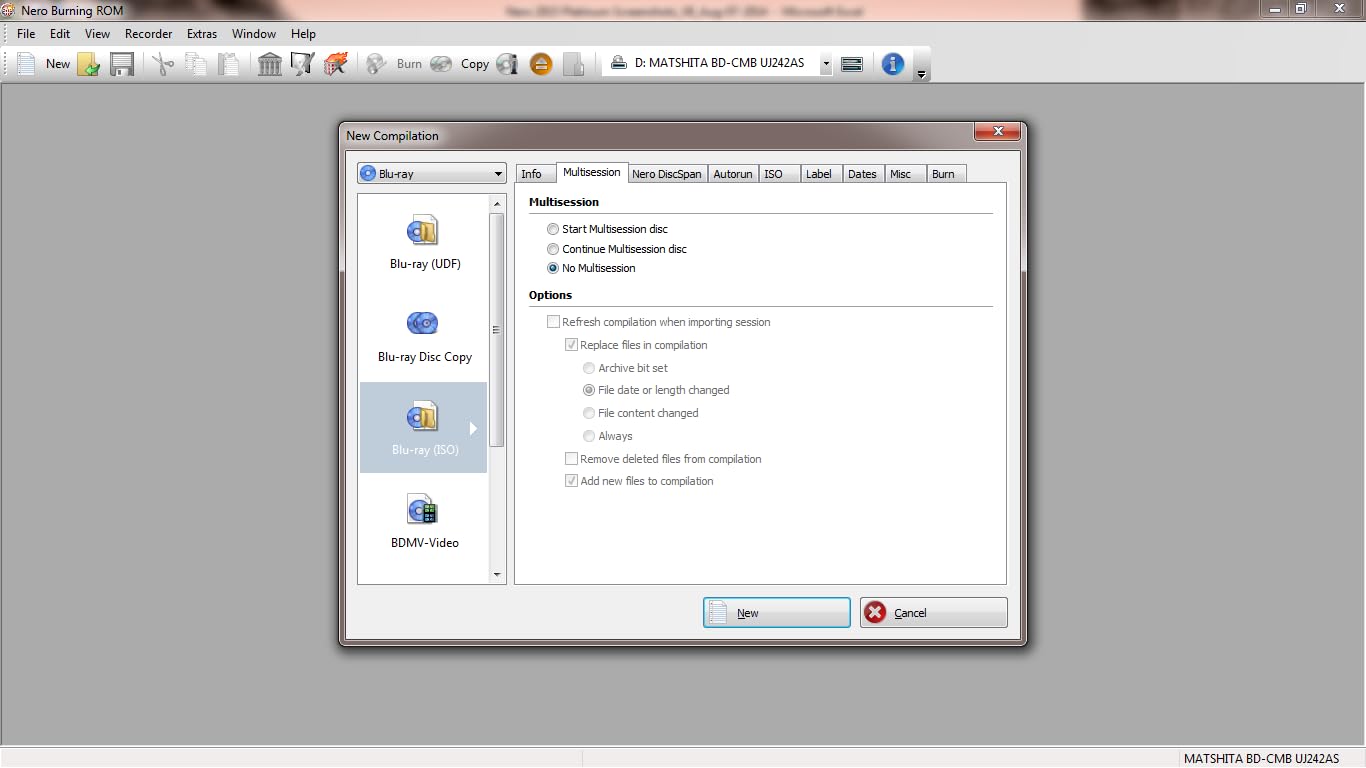Toggle Add new files to compilation
Viewport: 1366px width, 768px height.
pyautogui.click(x=571, y=481)
